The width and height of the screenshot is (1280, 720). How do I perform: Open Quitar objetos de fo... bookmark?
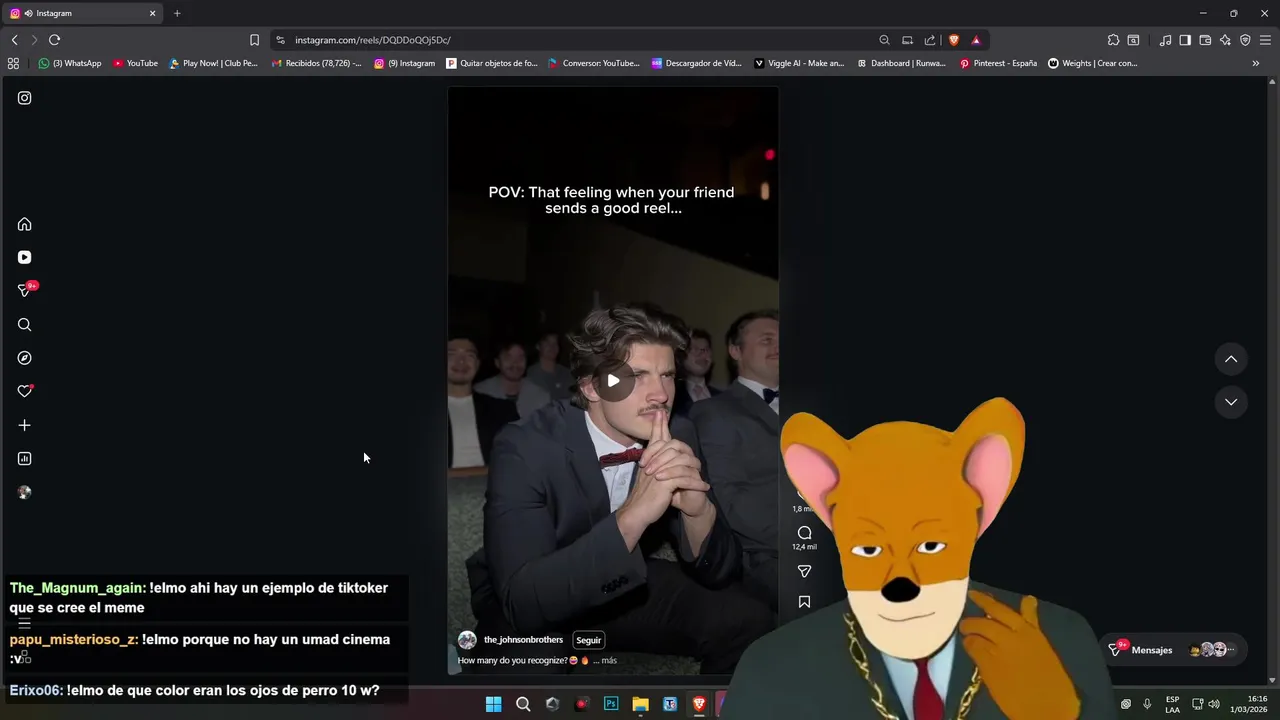coord(492,63)
